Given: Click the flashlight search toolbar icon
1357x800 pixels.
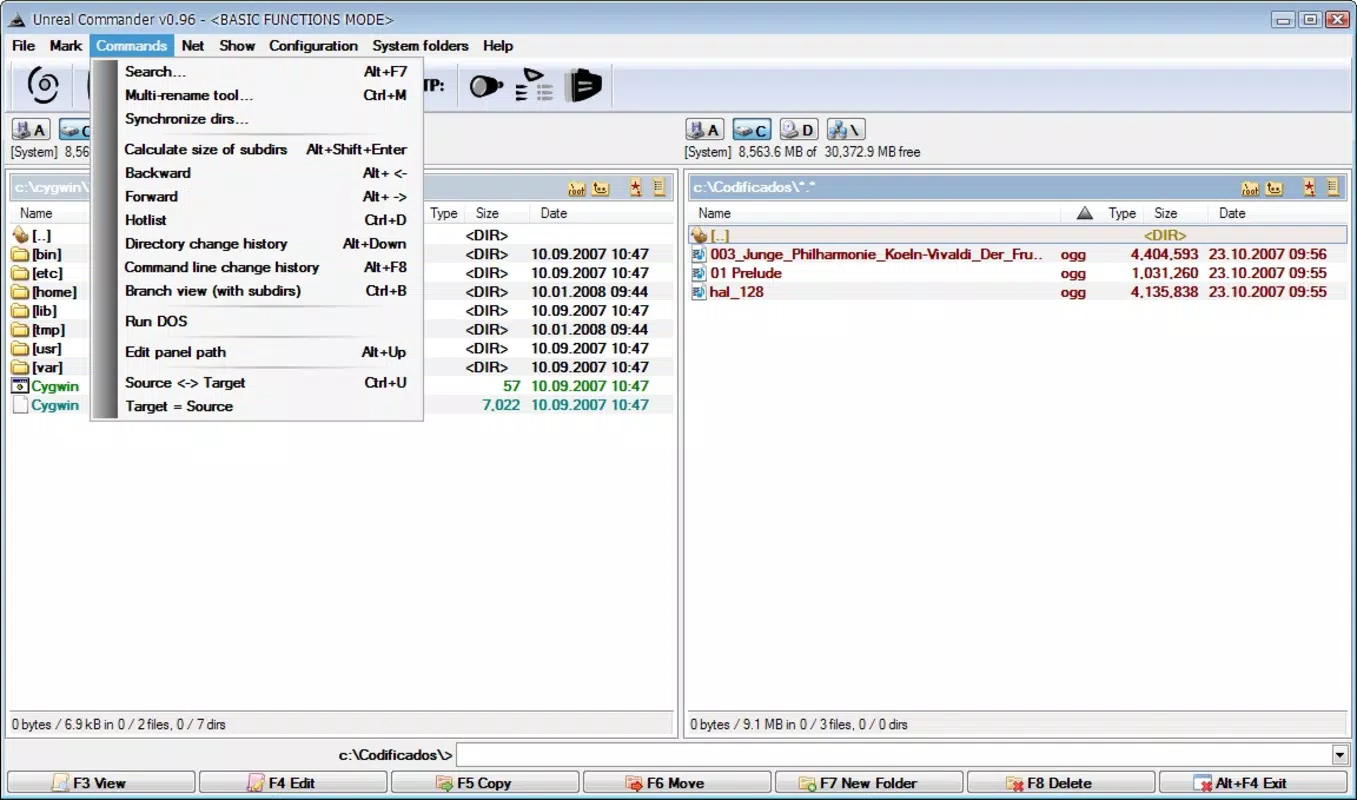Looking at the screenshot, I should coord(485,86).
